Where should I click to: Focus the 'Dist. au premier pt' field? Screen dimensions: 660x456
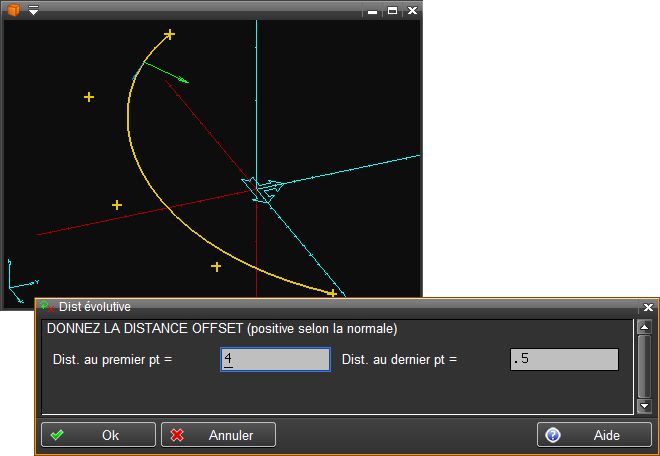coord(275,359)
